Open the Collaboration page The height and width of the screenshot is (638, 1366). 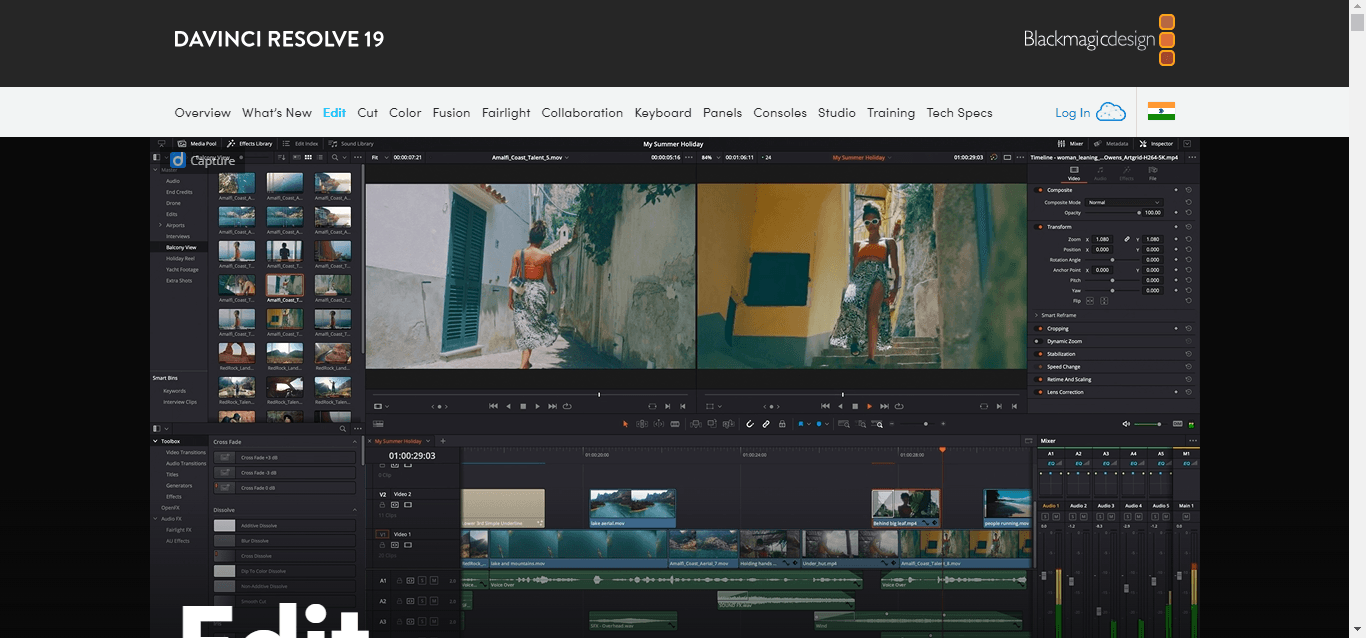(582, 113)
